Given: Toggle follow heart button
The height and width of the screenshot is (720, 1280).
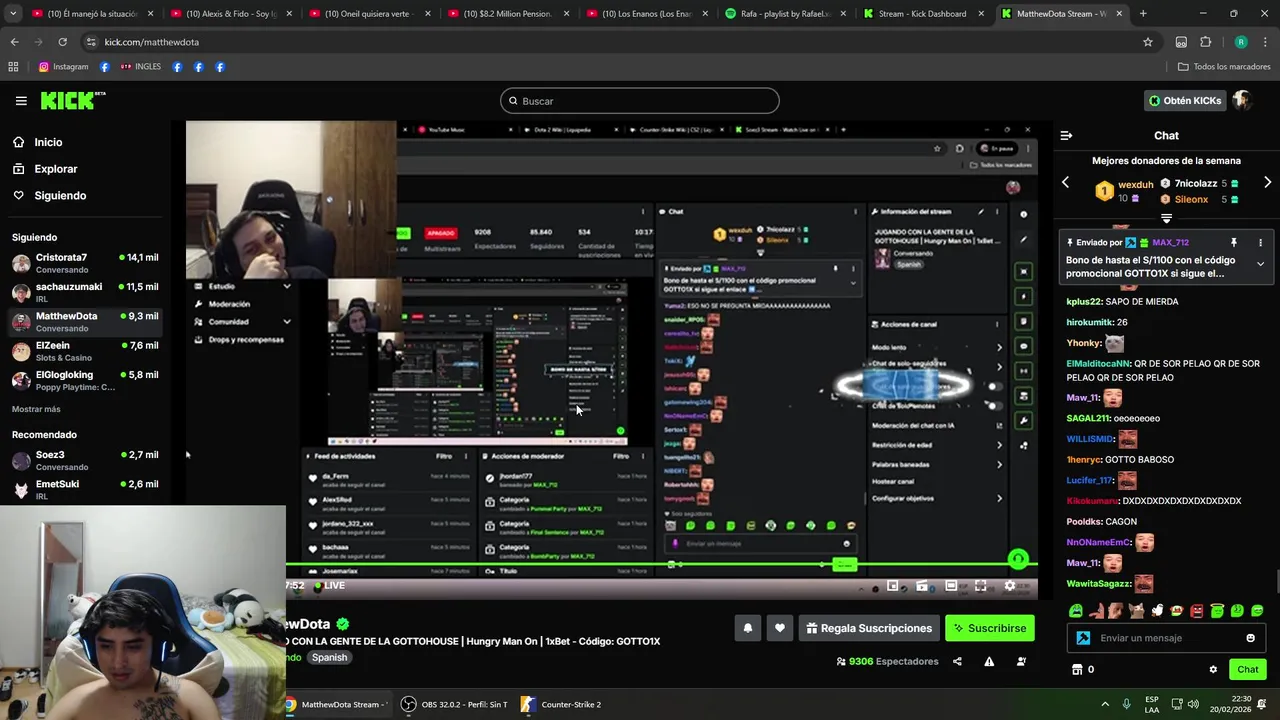Looking at the screenshot, I should click(780, 628).
